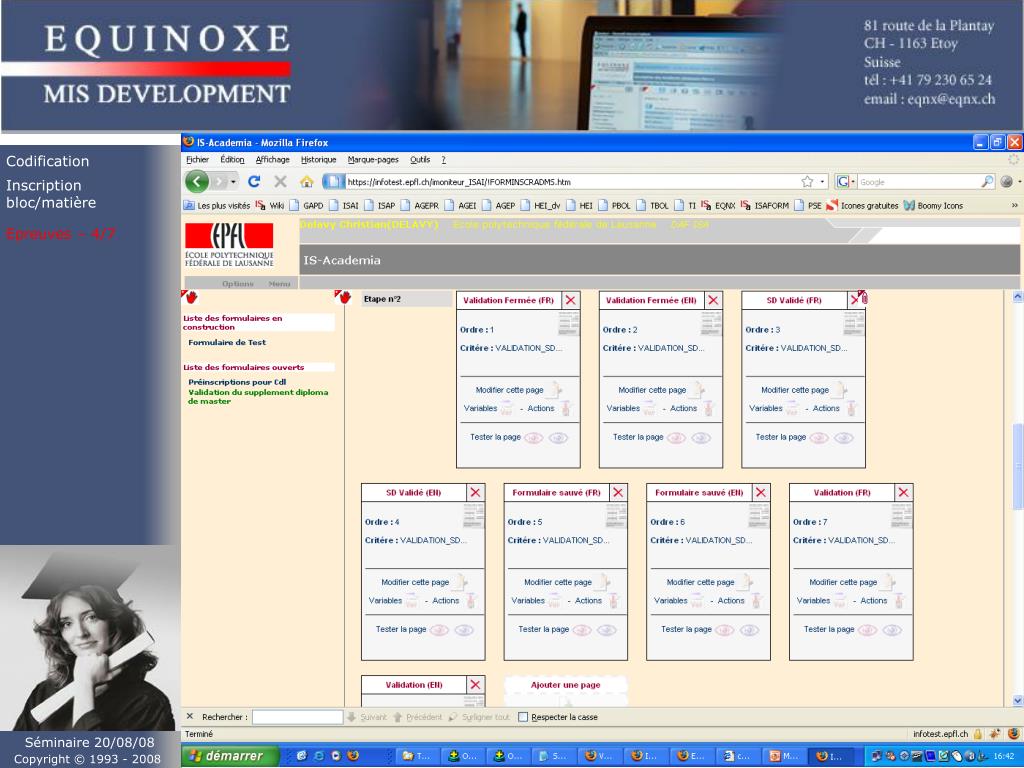Image resolution: width=1024 pixels, height=768 pixels.
Task: Click Précédent in the find bar
Action: click(x=418, y=717)
